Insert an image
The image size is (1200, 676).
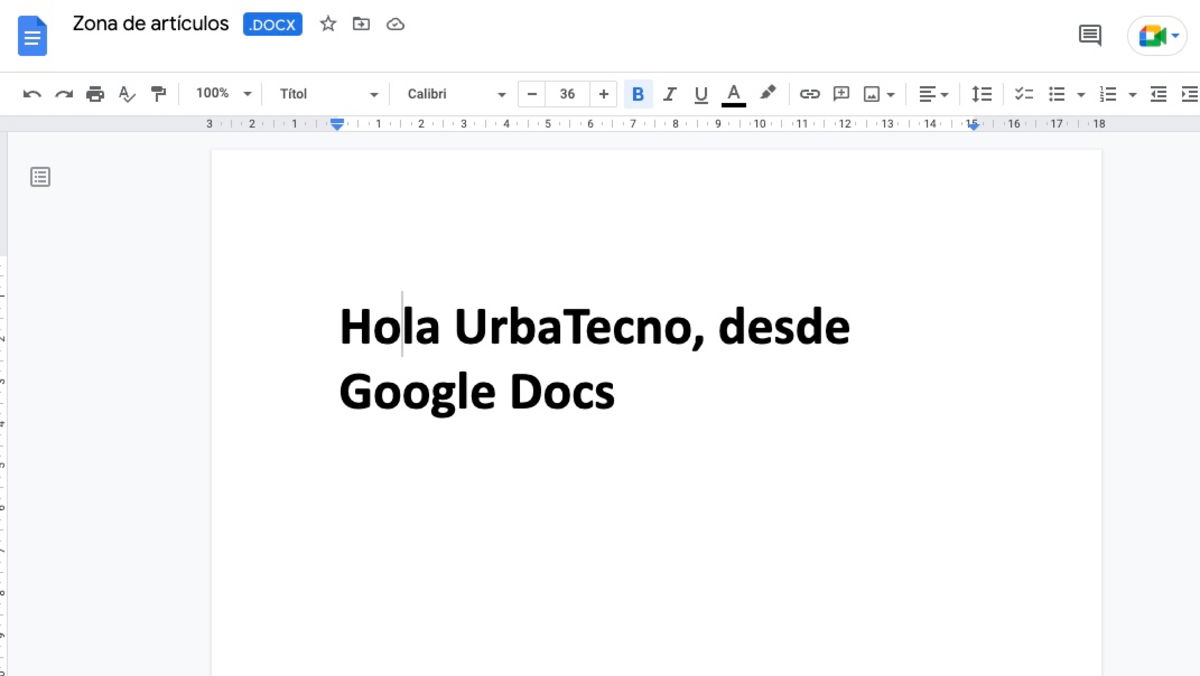[872, 94]
